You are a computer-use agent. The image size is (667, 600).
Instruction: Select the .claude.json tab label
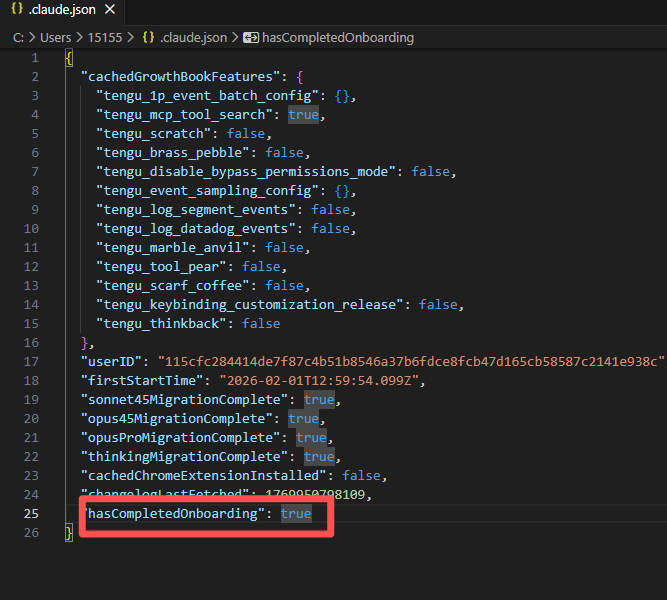coord(62,10)
